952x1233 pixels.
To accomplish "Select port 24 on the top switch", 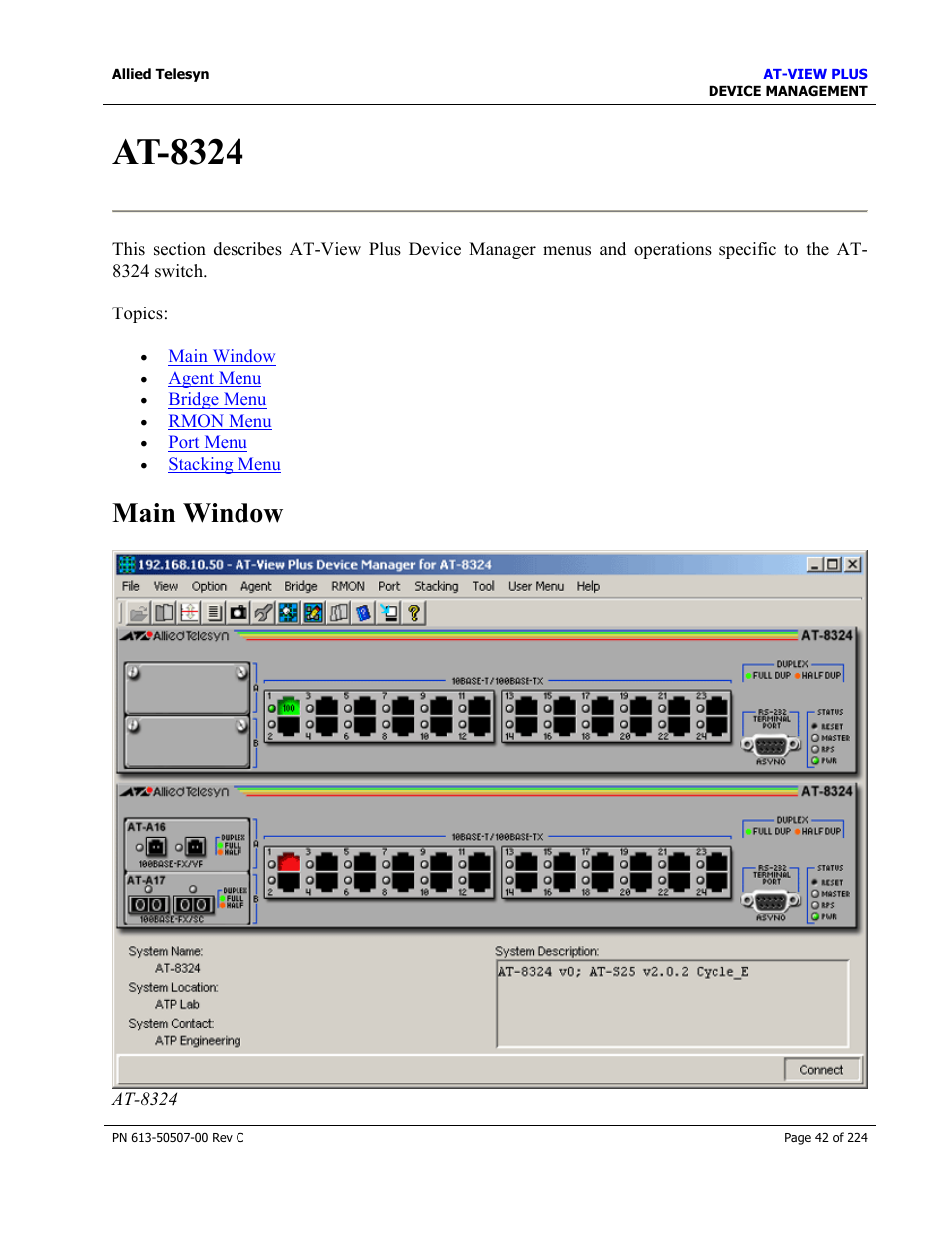I will [x=716, y=725].
